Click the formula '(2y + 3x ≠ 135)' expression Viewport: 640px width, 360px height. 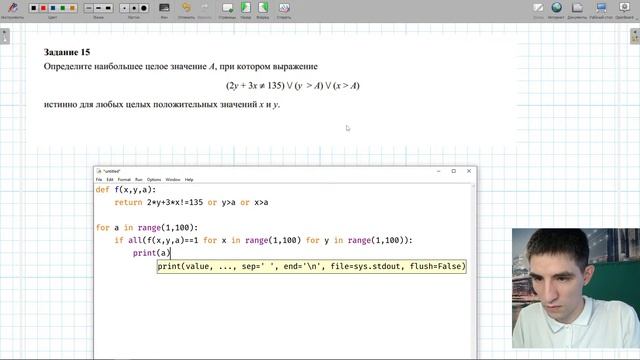255,86
